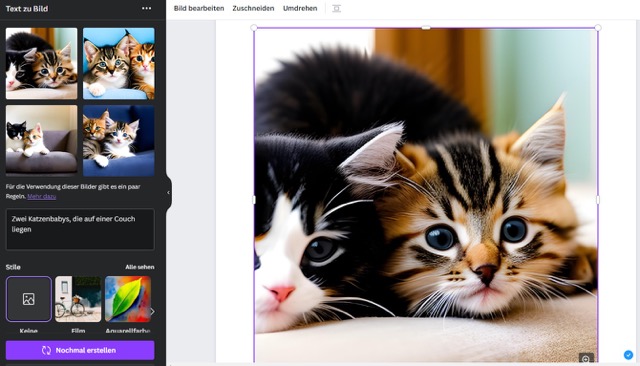Click the left-side middle handle of the image
The image size is (640, 366).
[x=254, y=200]
